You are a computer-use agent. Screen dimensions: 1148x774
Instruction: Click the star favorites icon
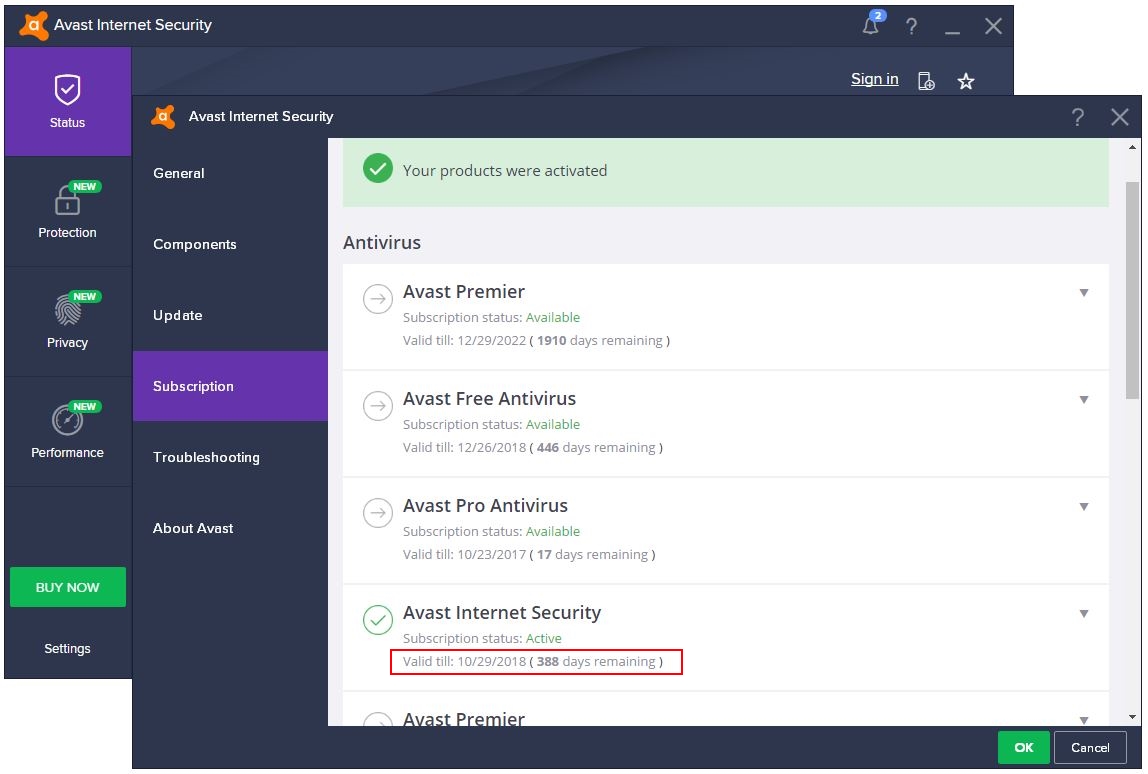click(x=966, y=81)
